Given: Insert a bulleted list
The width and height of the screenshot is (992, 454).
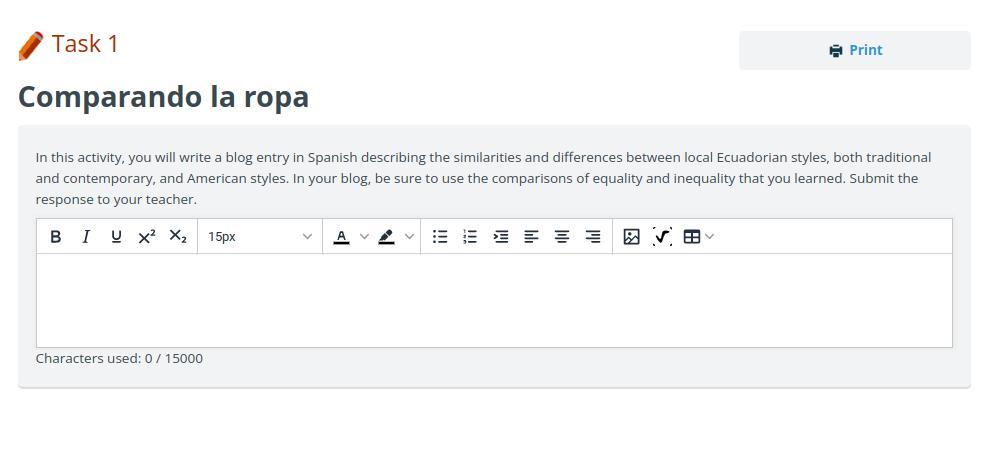Looking at the screenshot, I should 440,237.
